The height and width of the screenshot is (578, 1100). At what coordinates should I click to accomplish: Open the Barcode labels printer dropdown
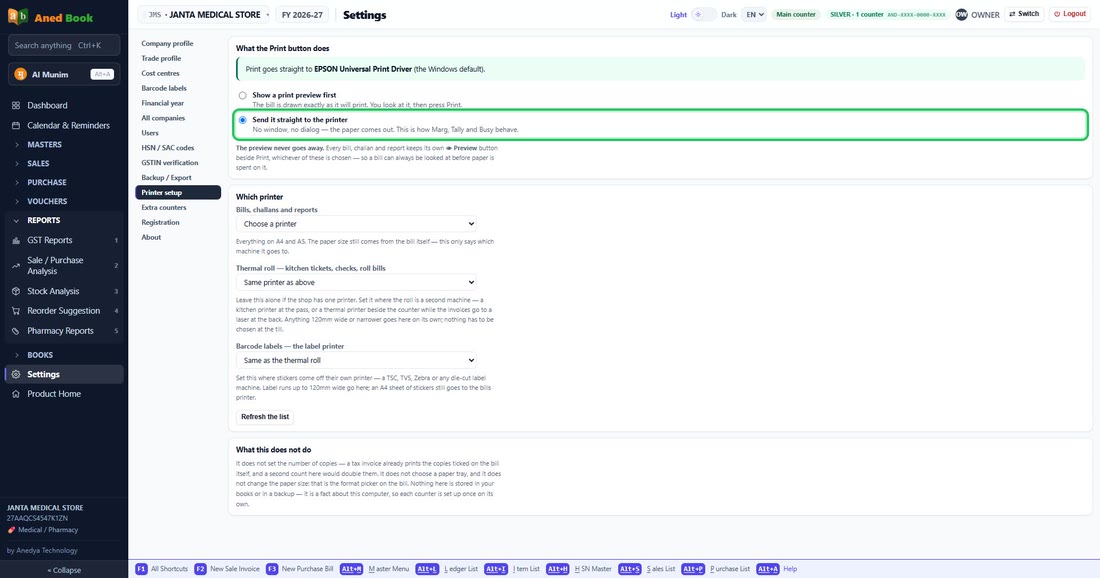(356, 360)
